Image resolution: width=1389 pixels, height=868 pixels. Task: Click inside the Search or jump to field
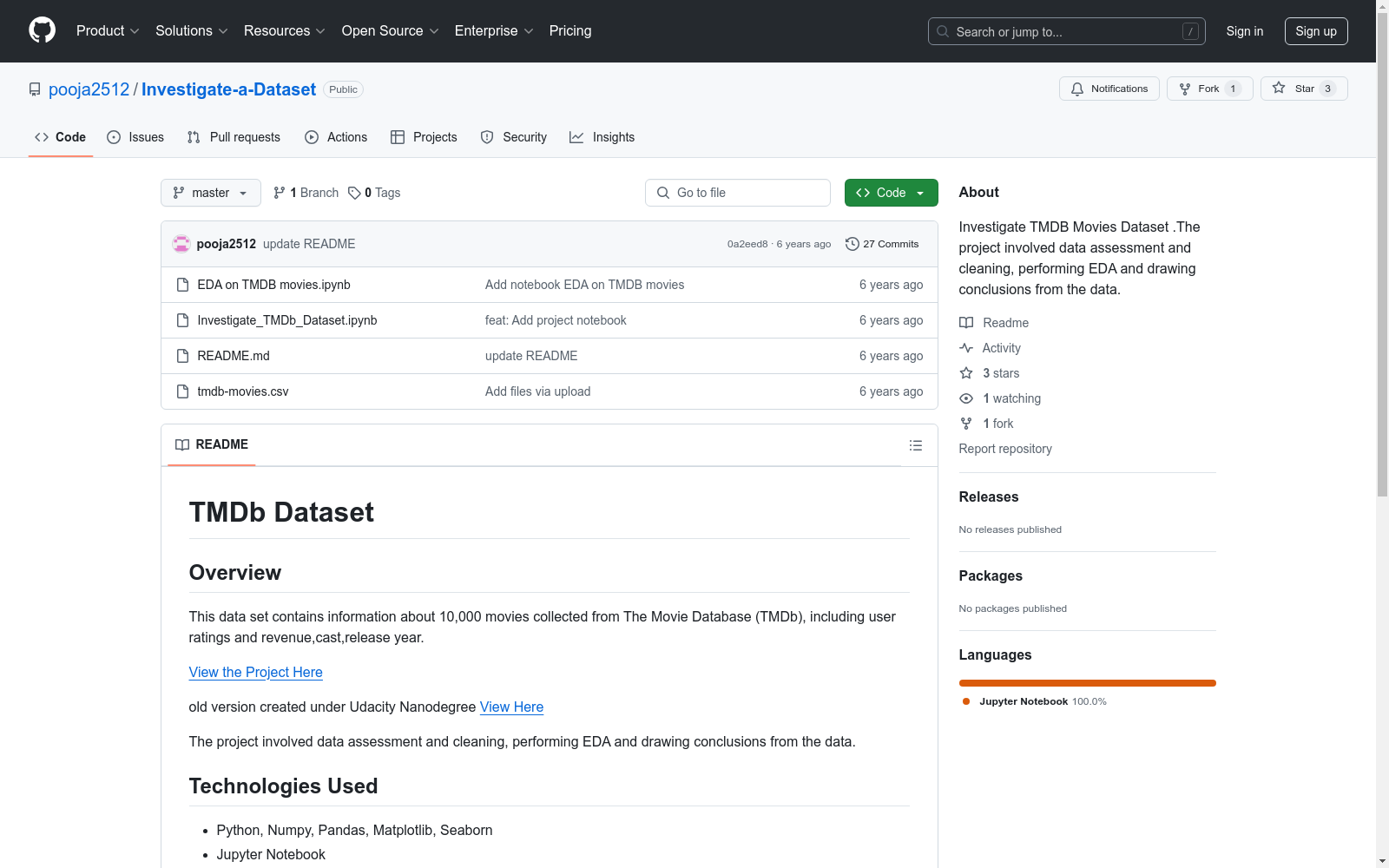point(1067,31)
